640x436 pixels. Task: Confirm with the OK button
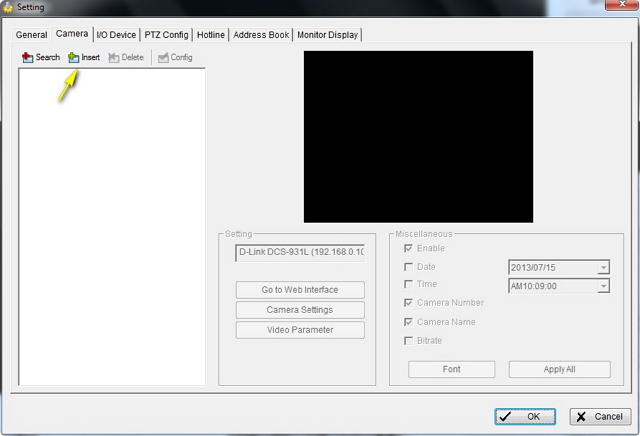coord(525,416)
